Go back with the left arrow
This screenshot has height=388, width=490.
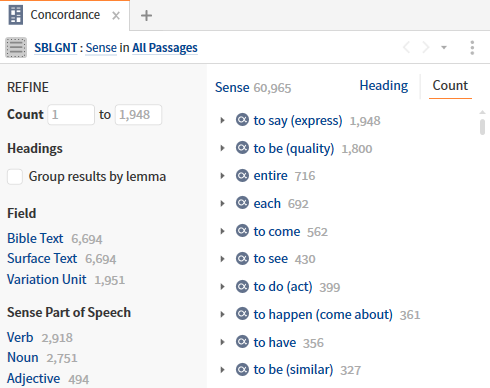[406, 47]
